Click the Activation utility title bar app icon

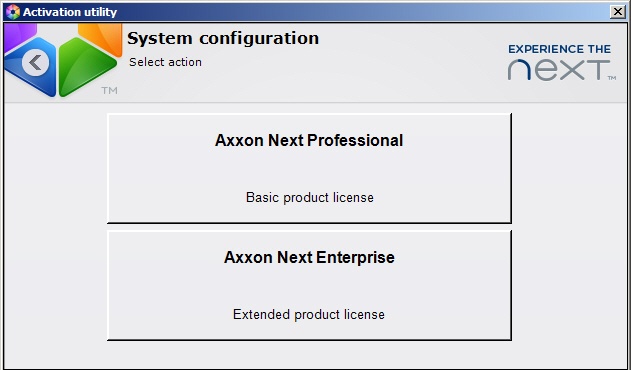(13, 12)
